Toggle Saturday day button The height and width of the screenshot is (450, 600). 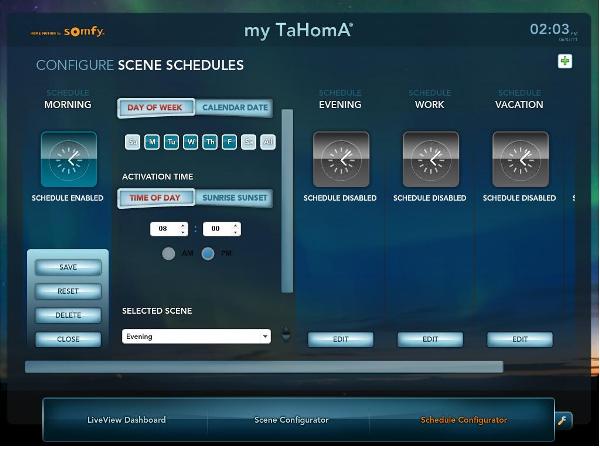pos(249,142)
